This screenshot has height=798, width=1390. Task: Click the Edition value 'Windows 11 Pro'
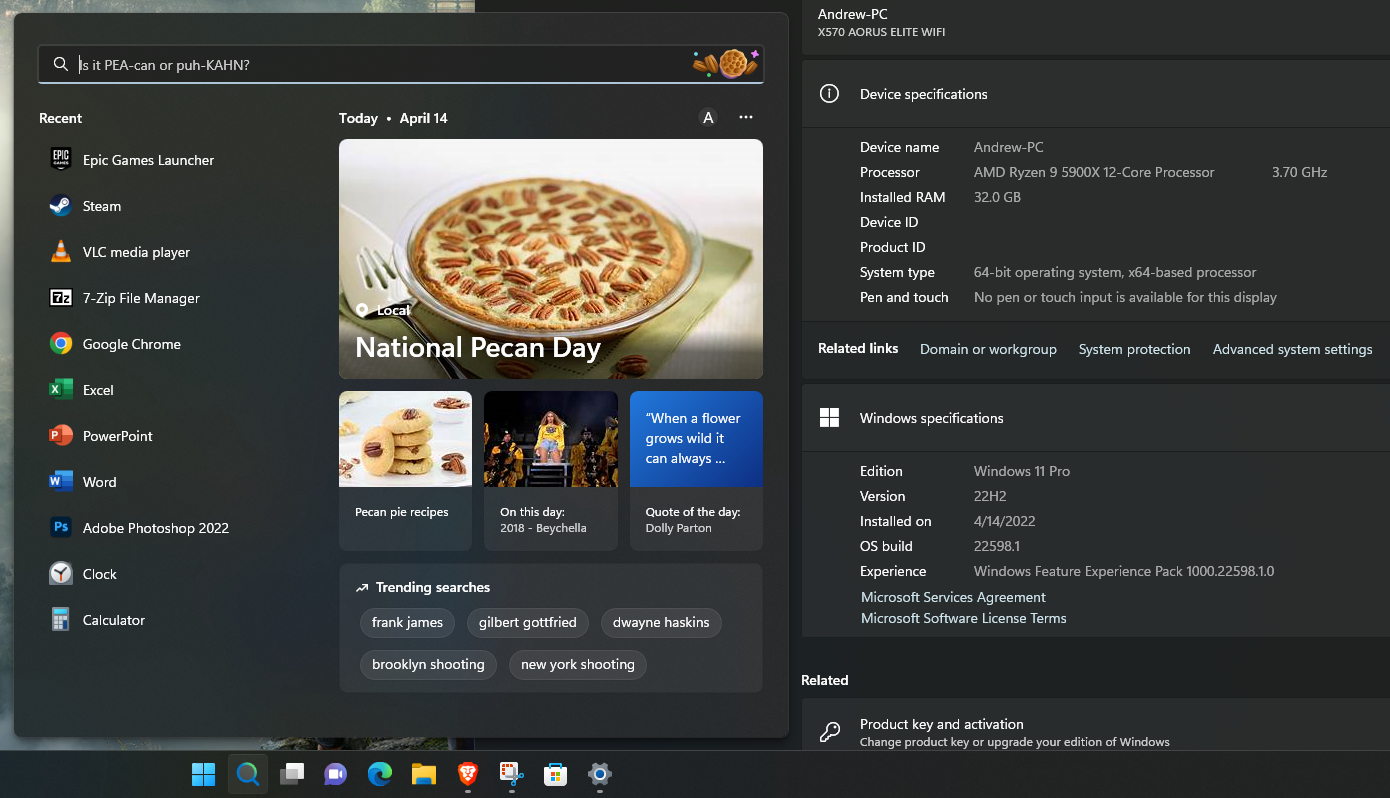pyautogui.click(x=1022, y=471)
